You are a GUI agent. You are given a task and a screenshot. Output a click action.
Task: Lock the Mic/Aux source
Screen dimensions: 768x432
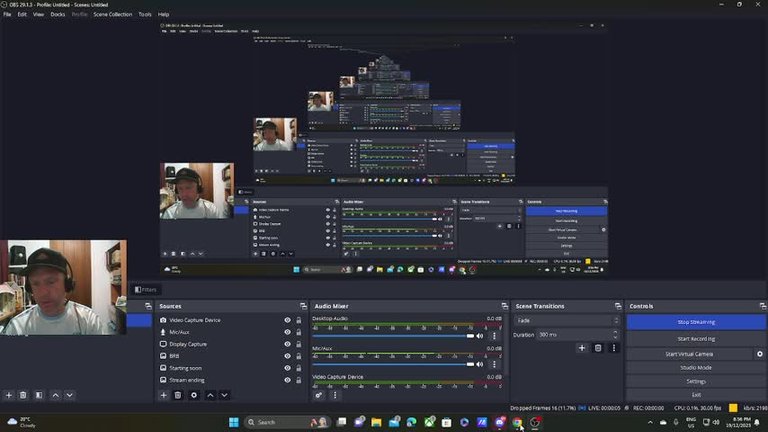pyautogui.click(x=299, y=332)
